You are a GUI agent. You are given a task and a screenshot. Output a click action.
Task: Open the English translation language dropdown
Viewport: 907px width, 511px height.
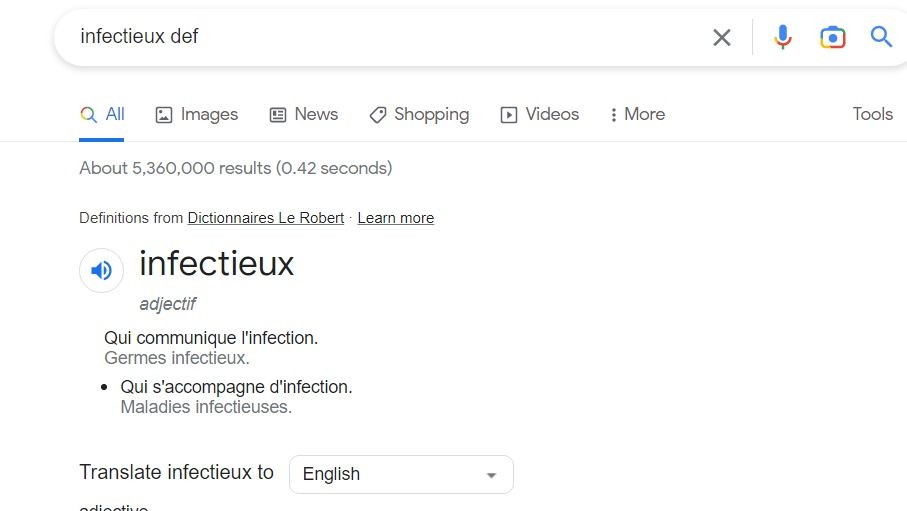(x=400, y=474)
